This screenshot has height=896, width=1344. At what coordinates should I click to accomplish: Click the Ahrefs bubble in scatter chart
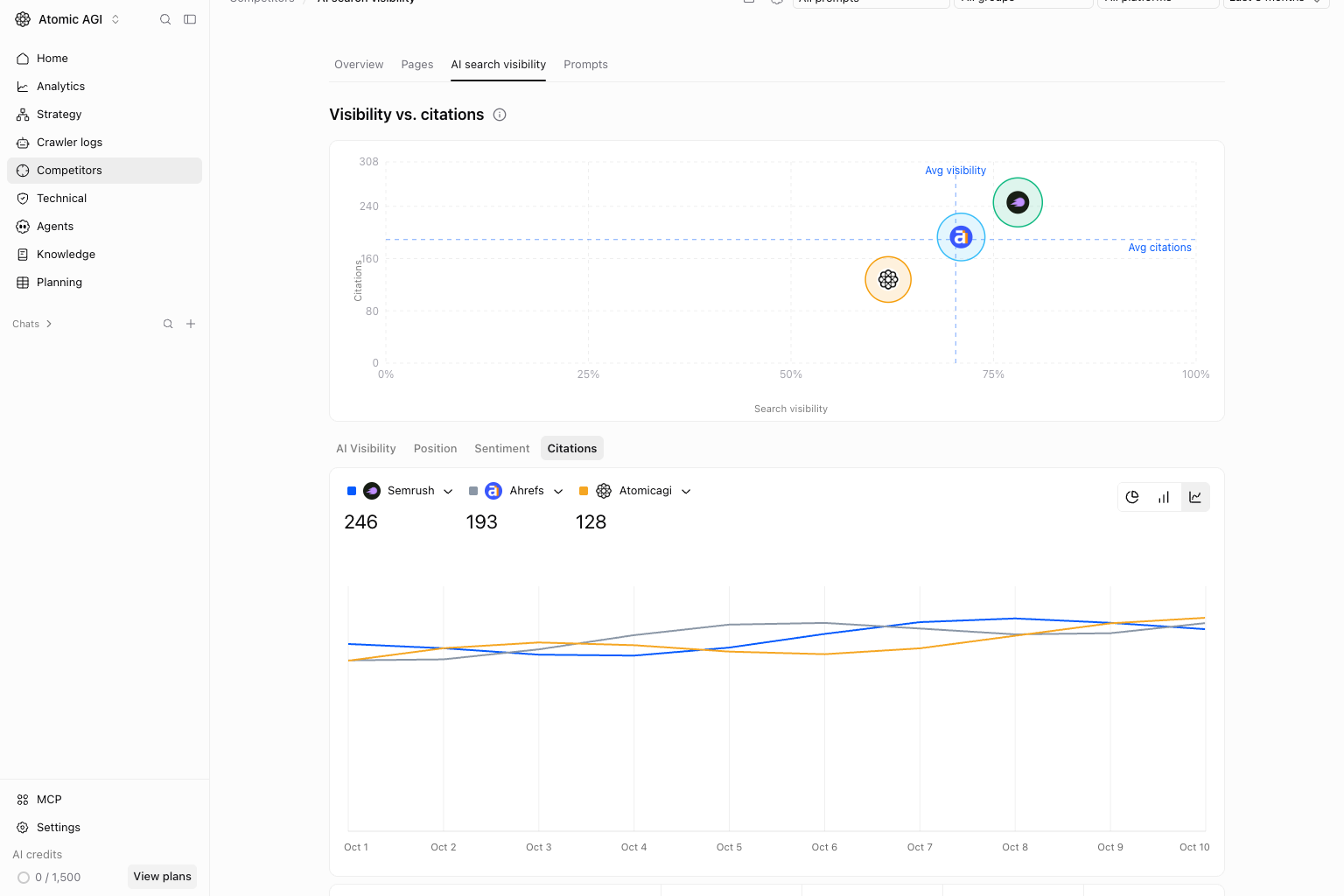pyautogui.click(x=961, y=237)
